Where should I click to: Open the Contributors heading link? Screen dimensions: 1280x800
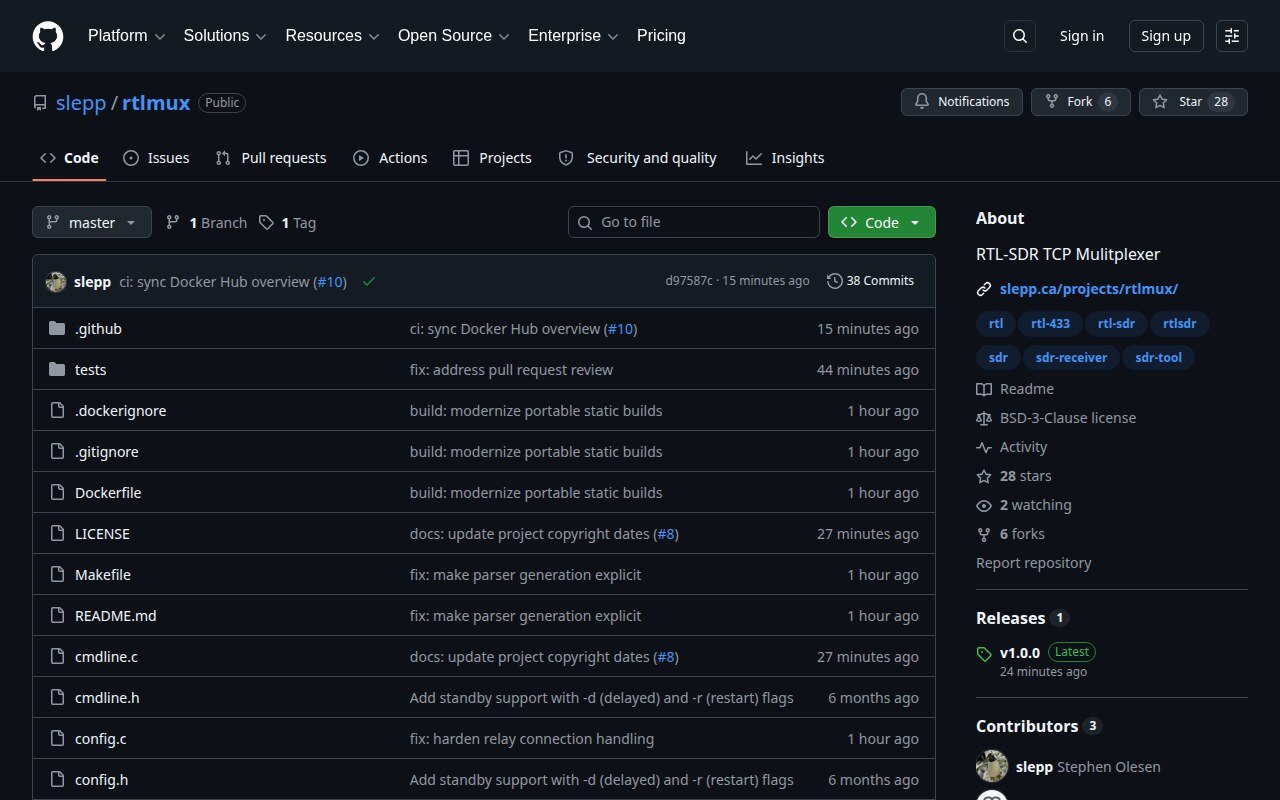point(1038,726)
